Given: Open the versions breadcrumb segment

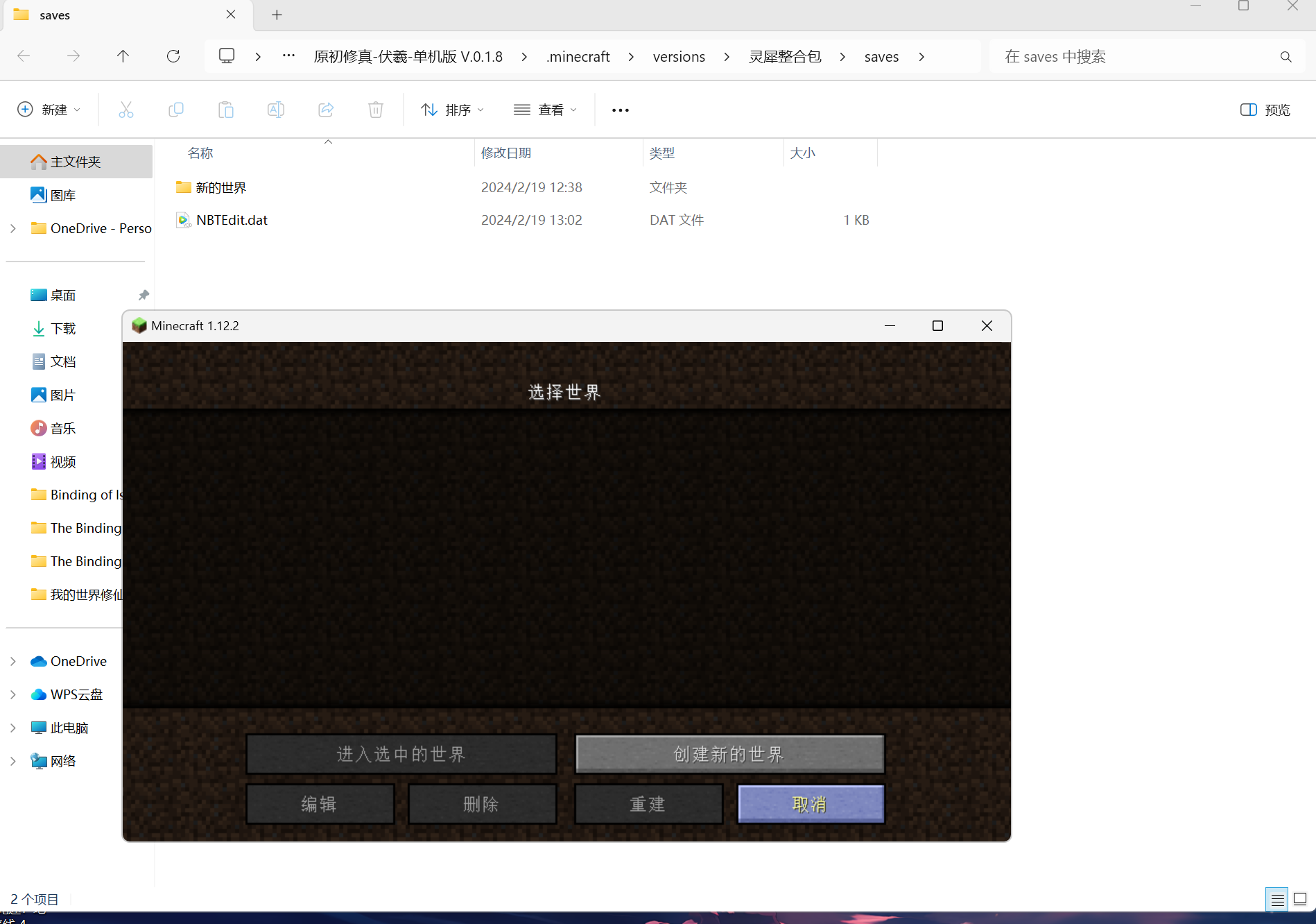Looking at the screenshot, I should [x=679, y=57].
